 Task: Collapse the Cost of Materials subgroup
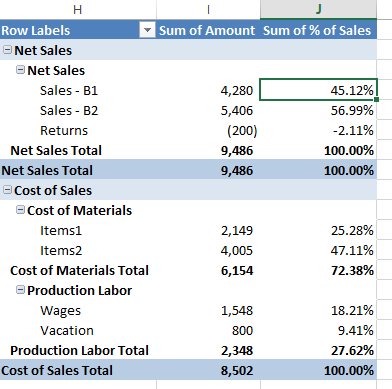[x=20, y=210]
